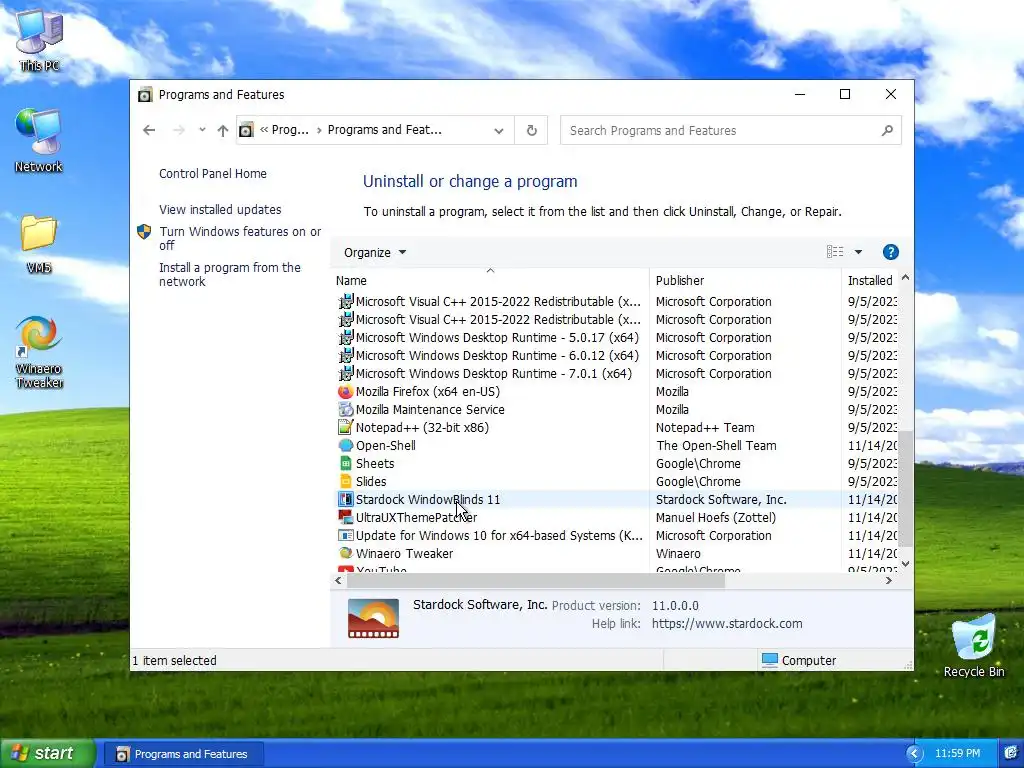
Task: Click the tray icon right of clock
Action: point(1011,754)
